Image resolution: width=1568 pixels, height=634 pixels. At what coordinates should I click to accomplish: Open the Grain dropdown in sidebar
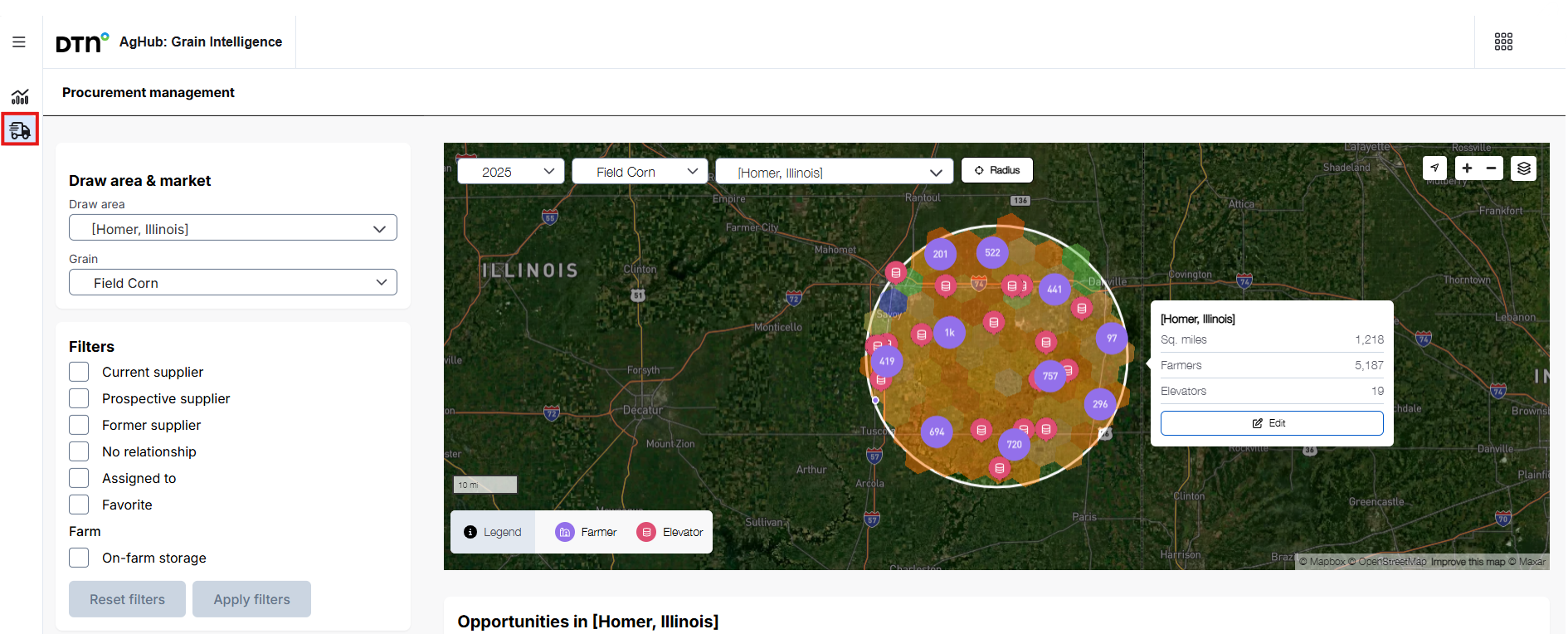(x=232, y=283)
